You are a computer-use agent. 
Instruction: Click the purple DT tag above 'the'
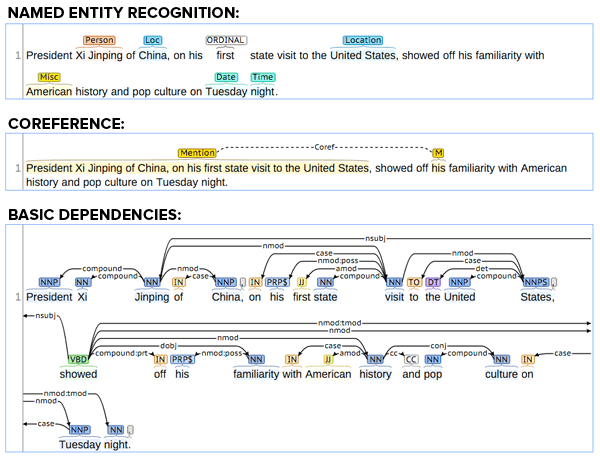click(433, 283)
